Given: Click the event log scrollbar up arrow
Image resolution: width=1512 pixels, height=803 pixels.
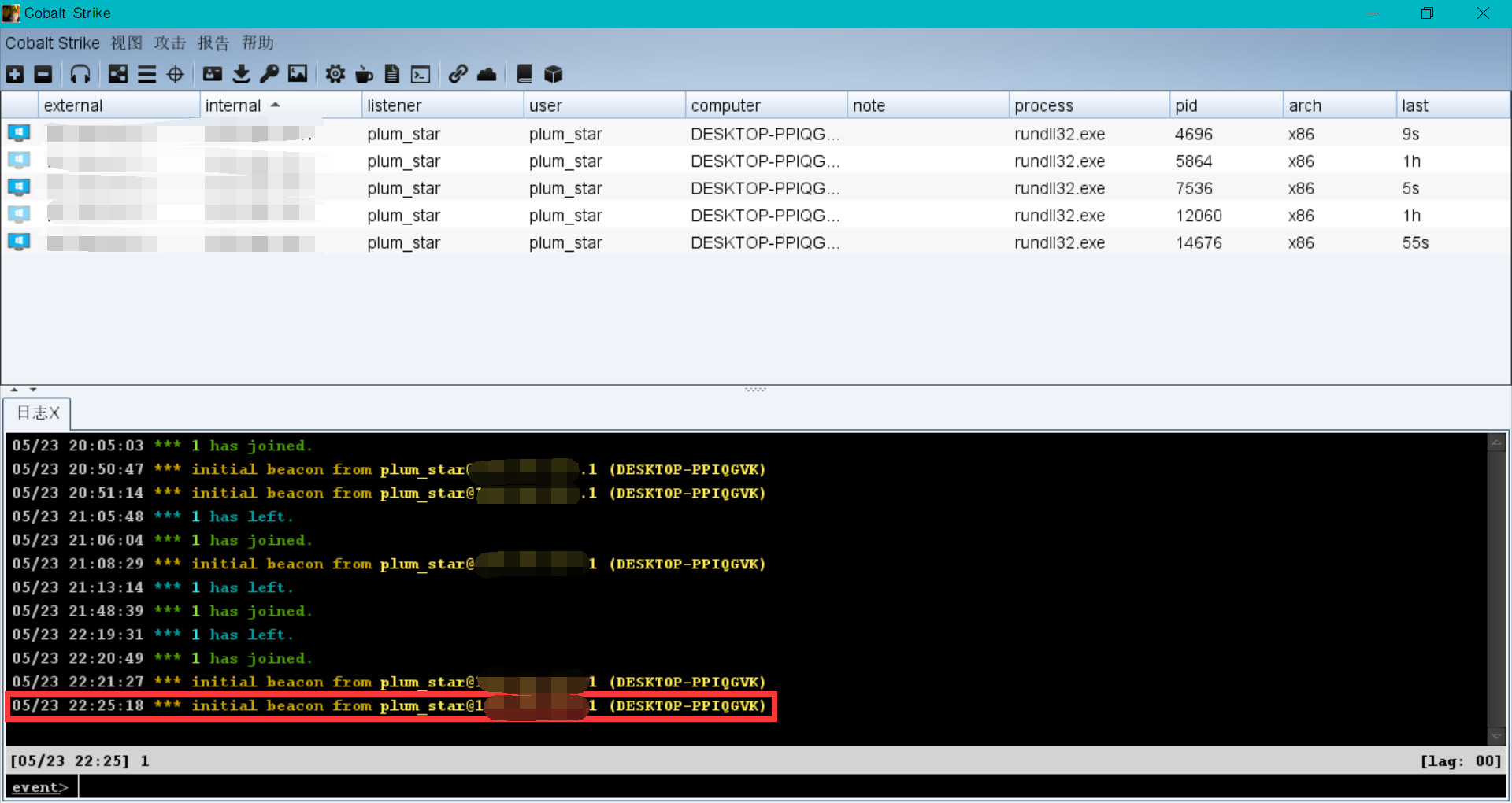Looking at the screenshot, I should [1496, 443].
